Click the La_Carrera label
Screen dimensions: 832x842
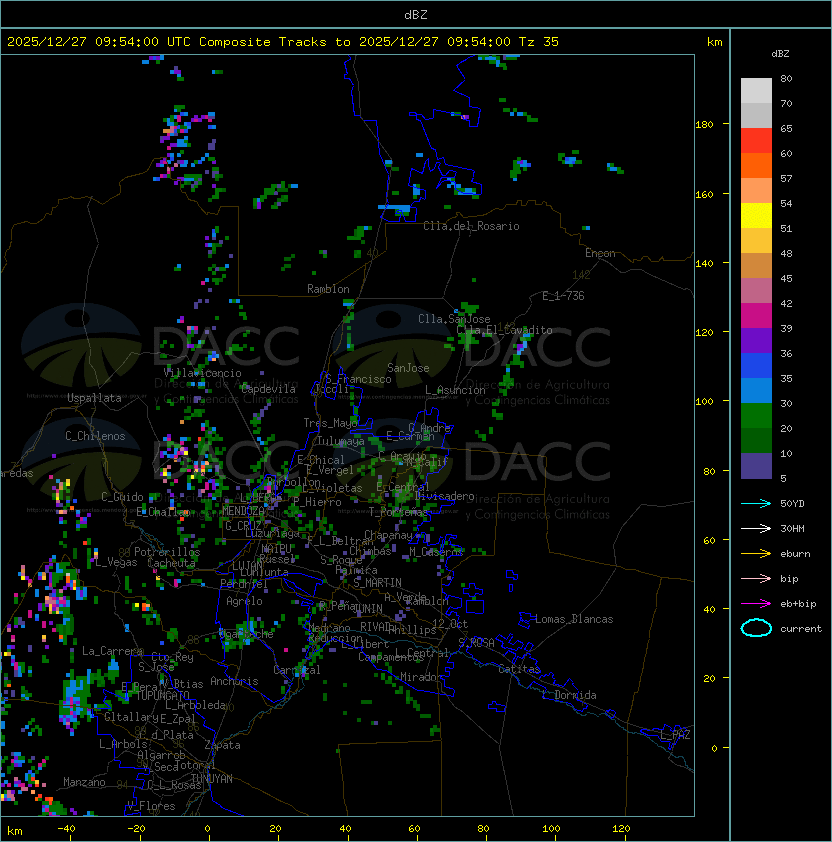[113, 651]
